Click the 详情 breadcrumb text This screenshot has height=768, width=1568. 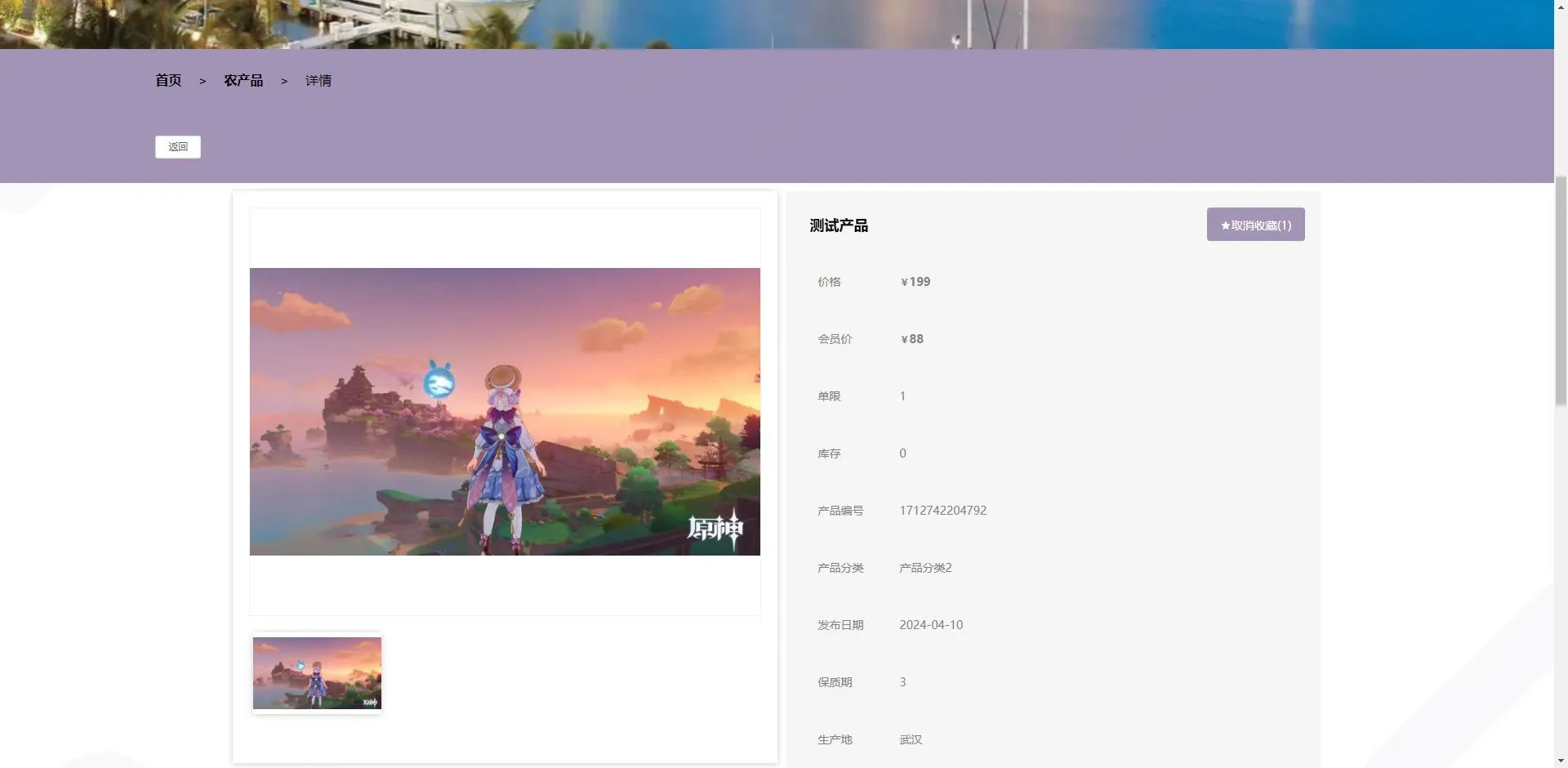[x=318, y=80]
